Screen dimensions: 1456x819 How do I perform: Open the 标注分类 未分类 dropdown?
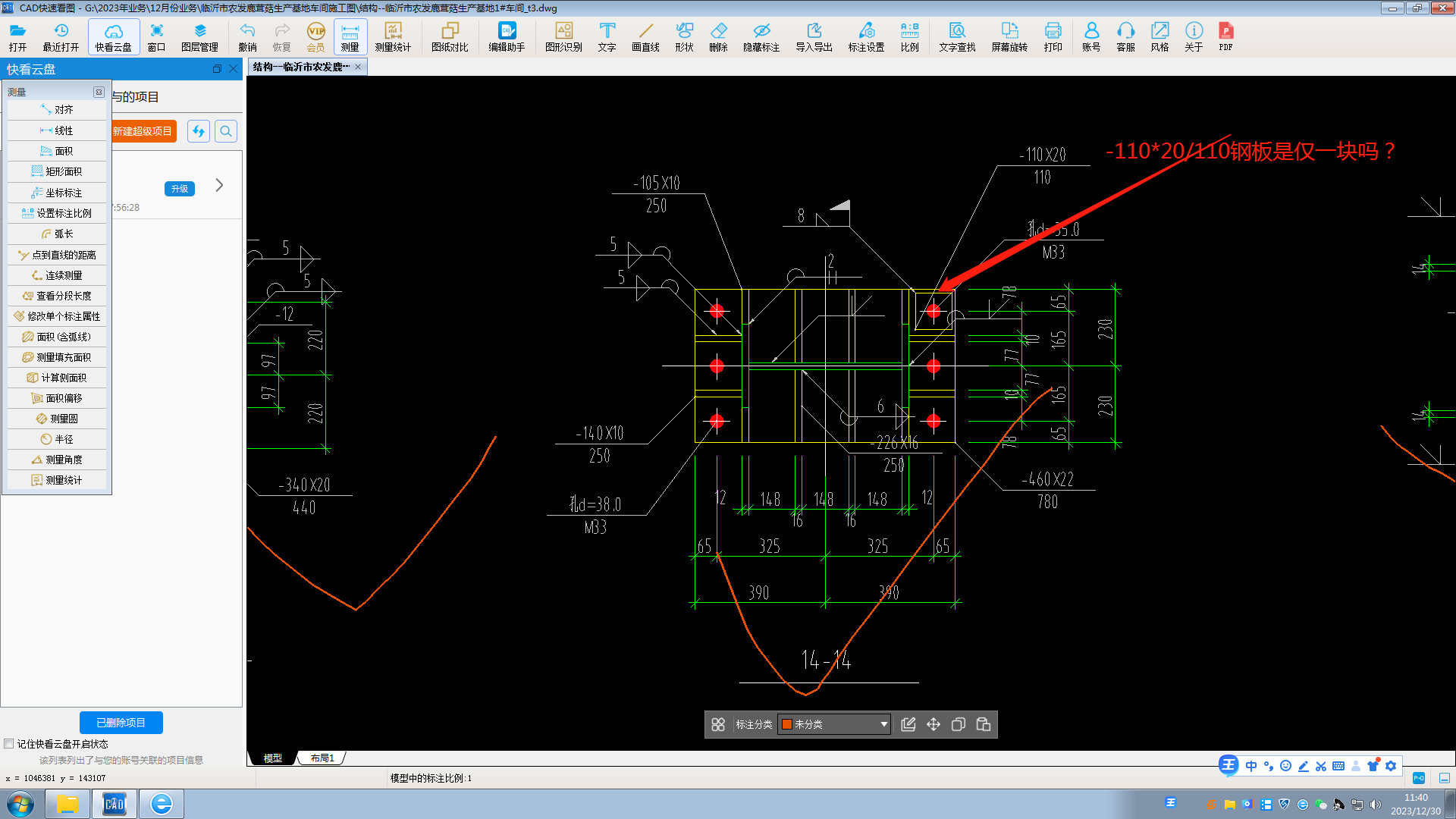[834, 724]
